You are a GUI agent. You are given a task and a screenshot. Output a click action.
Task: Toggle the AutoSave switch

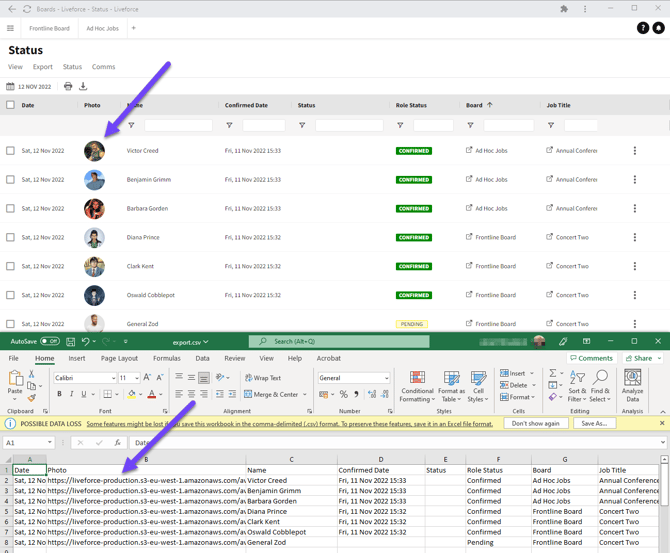[x=50, y=341]
